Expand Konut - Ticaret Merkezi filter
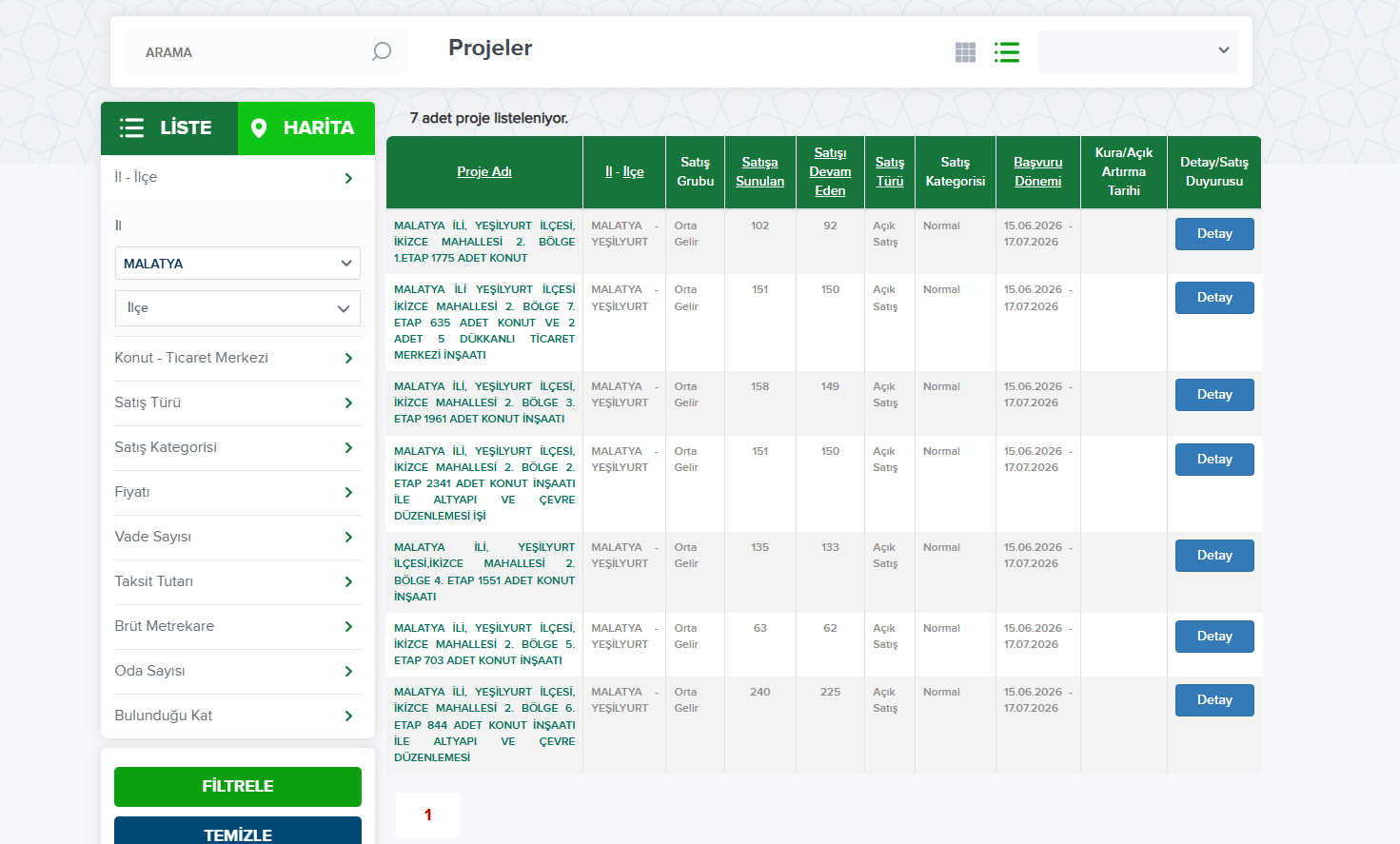The width and height of the screenshot is (1400, 844). pos(238,359)
